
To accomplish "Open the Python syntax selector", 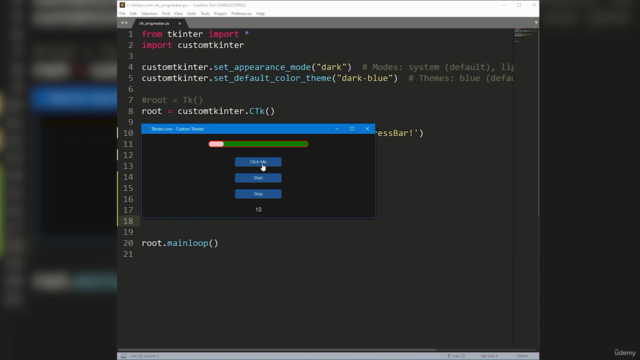I will (x=522, y=356).
